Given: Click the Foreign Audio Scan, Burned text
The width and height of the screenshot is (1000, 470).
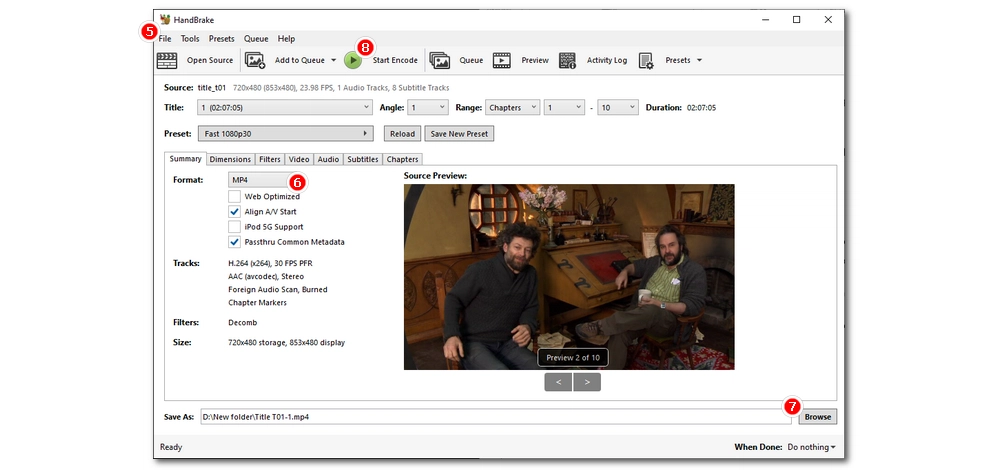Looking at the screenshot, I should (x=277, y=290).
